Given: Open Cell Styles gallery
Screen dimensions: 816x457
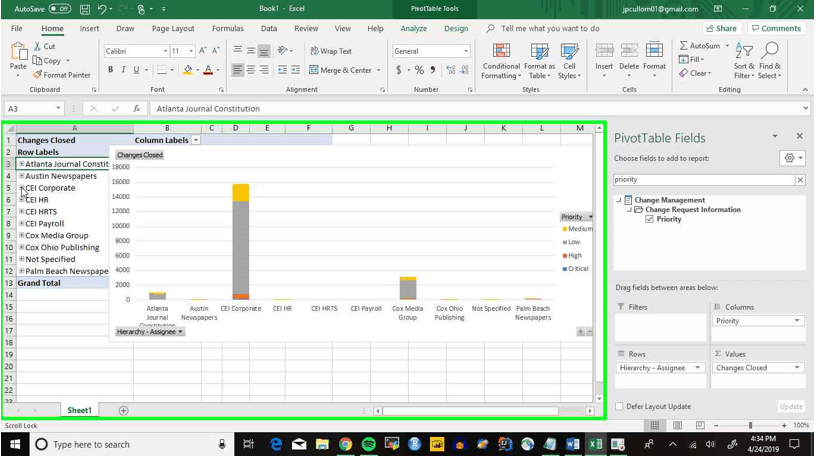Looking at the screenshot, I should (569, 61).
